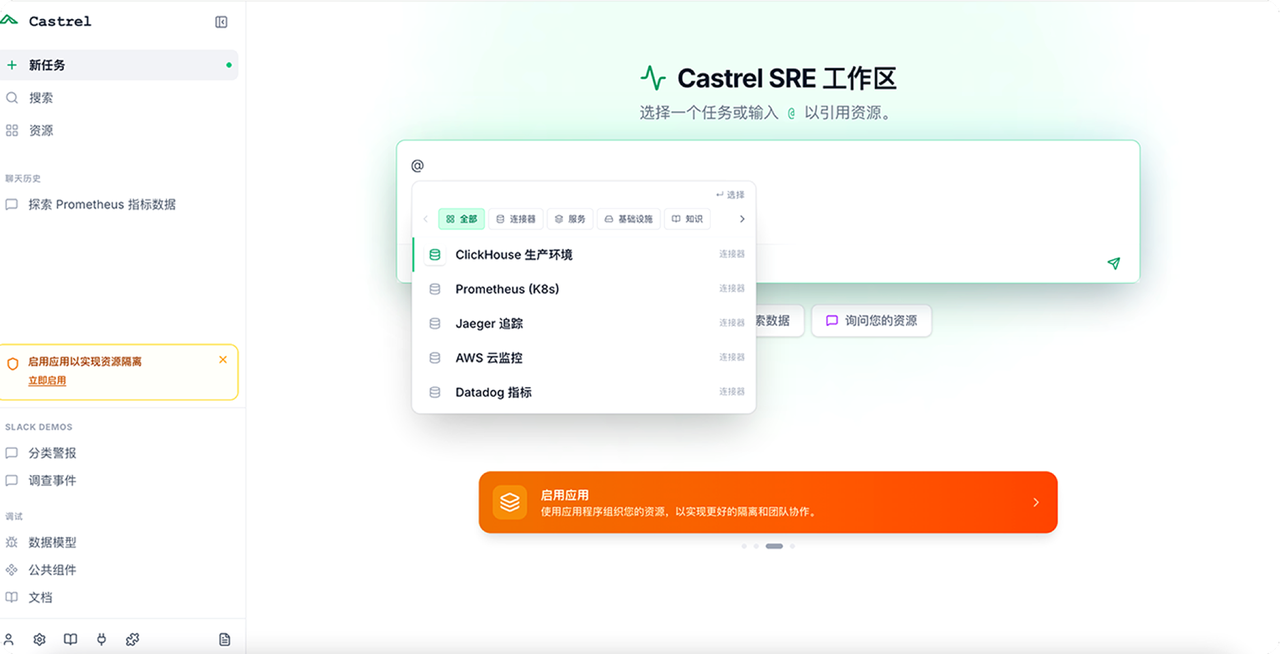Select the 知识 filter tab
The image size is (1280, 654).
click(687, 219)
